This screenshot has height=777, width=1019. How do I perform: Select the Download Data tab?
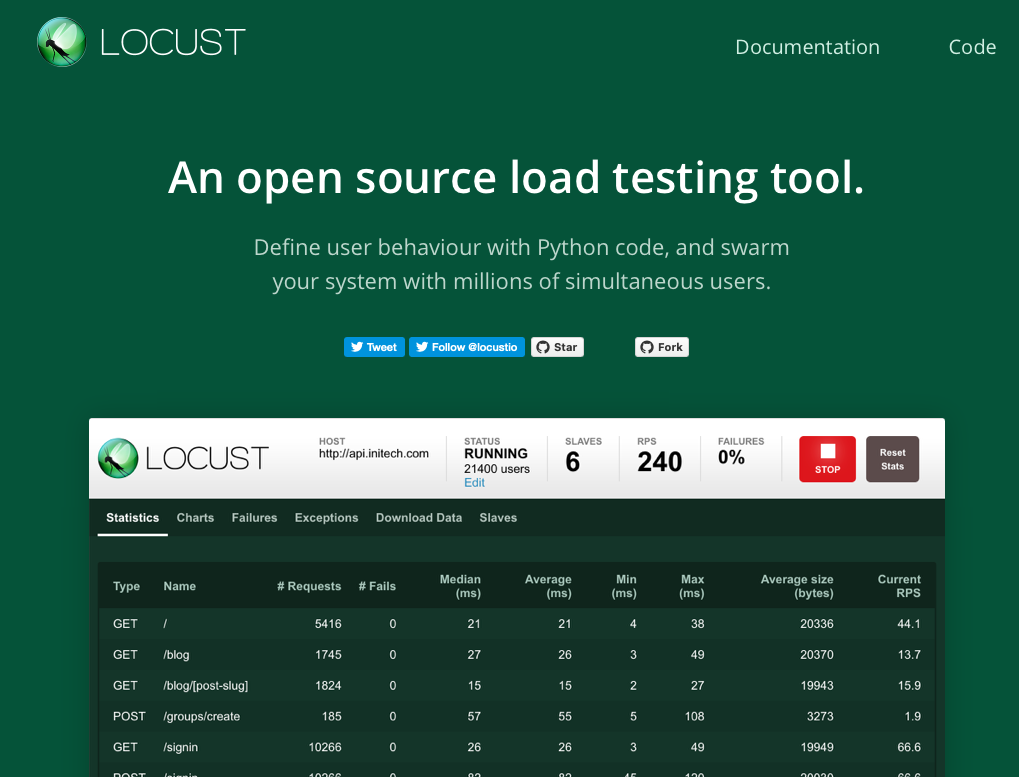tap(419, 518)
